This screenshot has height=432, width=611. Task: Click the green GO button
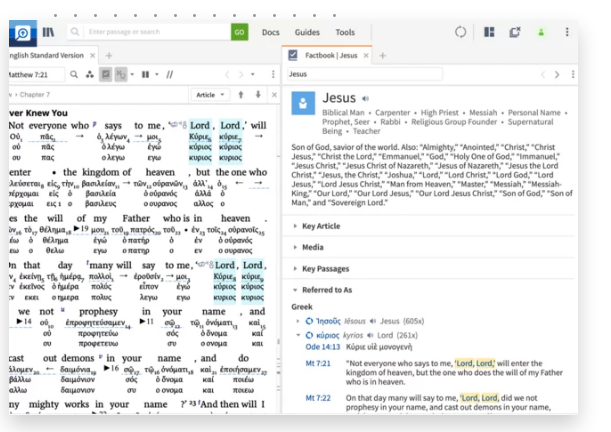[239, 32]
